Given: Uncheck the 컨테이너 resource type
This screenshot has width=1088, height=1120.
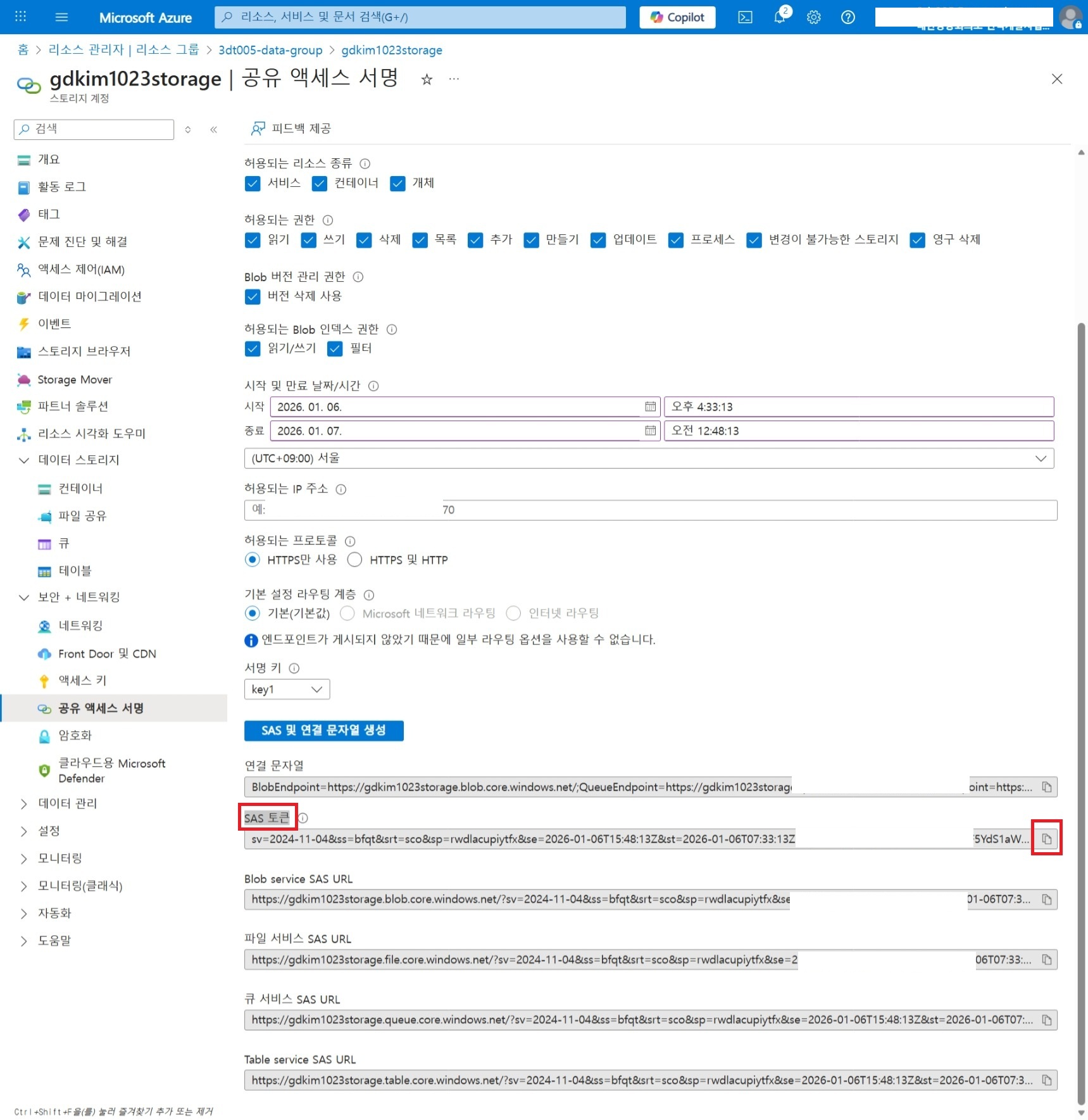Looking at the screenshot, I should click(x=320, y=184).
